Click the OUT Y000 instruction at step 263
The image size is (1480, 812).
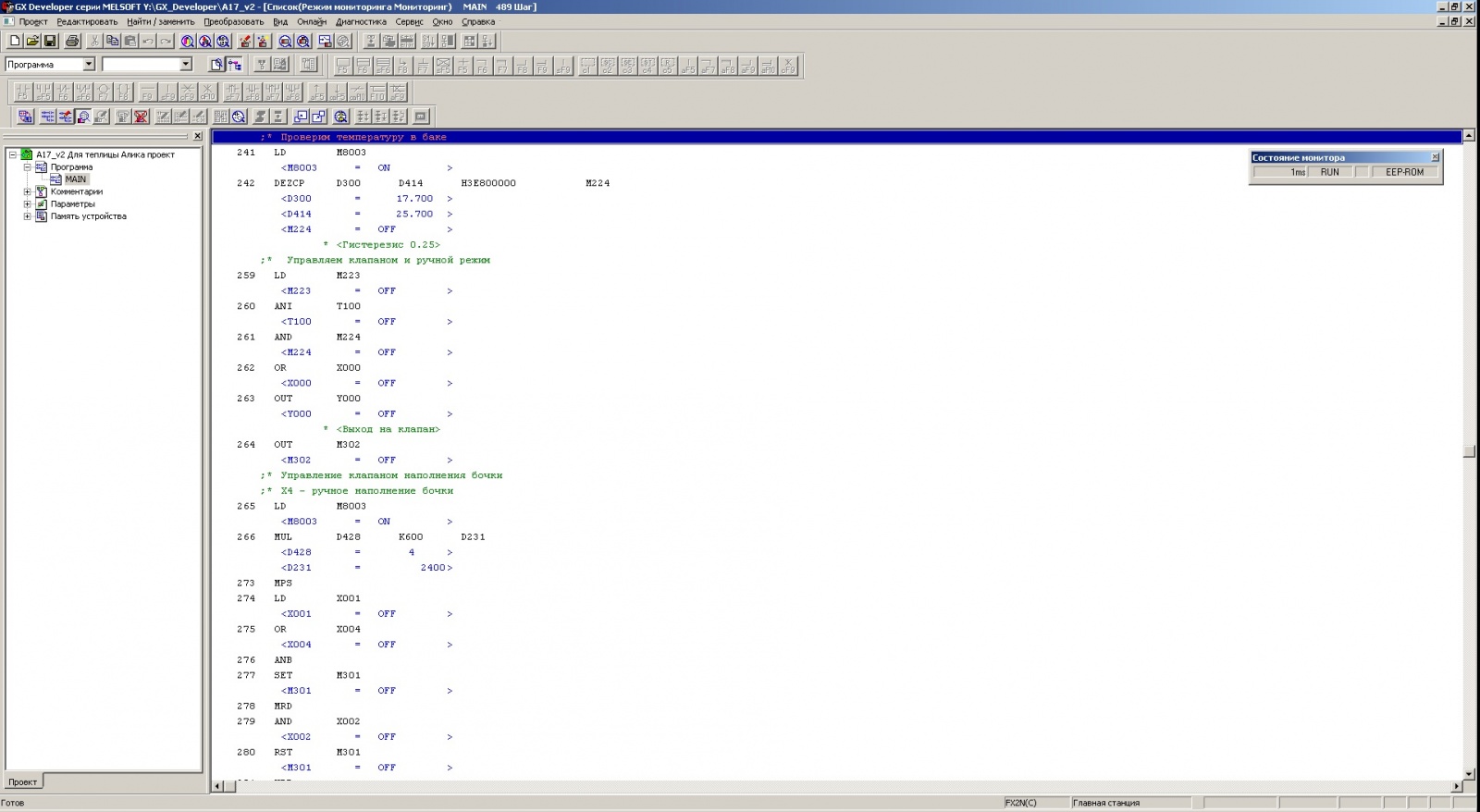(x=317, y=399)
